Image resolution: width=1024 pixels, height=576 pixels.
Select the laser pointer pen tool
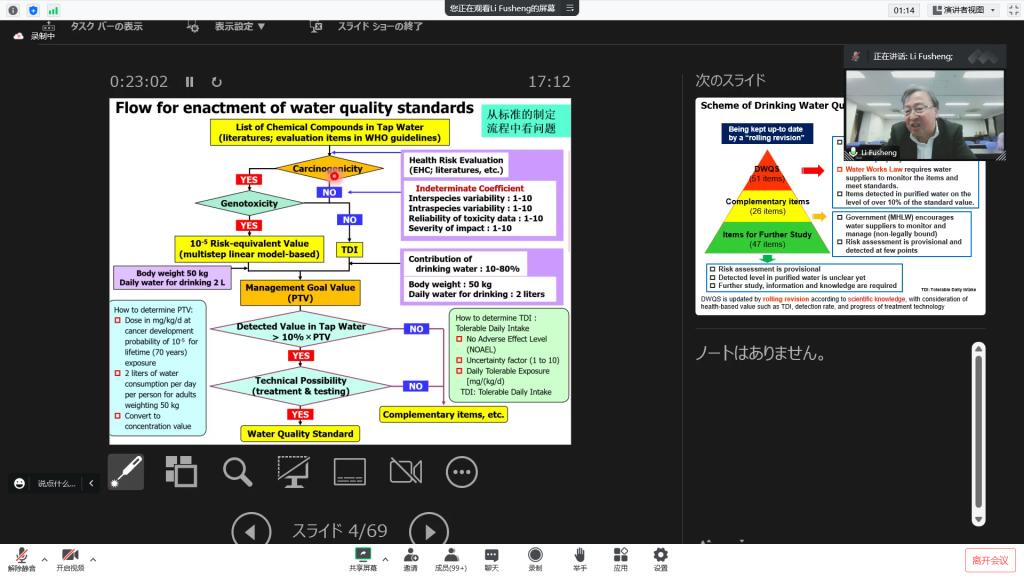[x=126, y=471]
